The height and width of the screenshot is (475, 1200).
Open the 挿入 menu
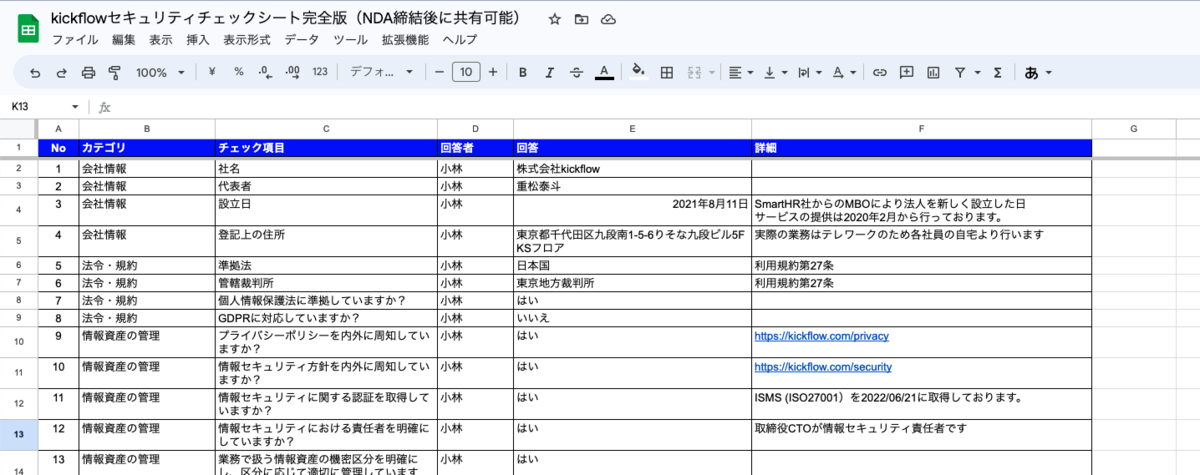coord(198,40)
